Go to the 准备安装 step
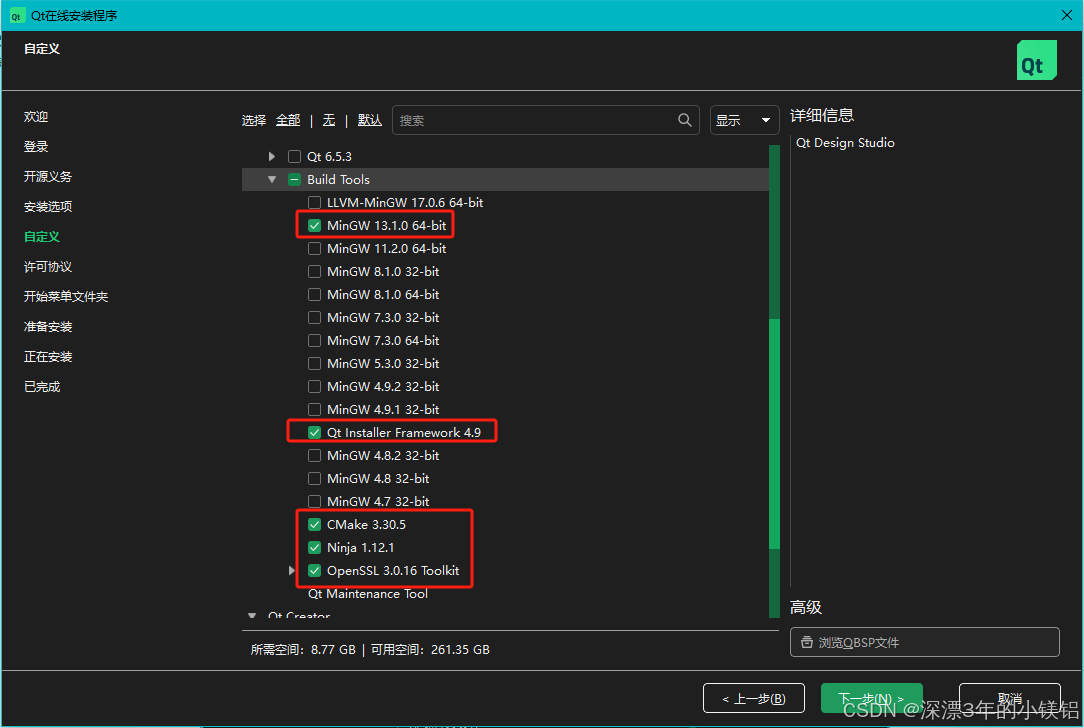The width and height of the screenshot is (1084, 728). click(x=48, y=326)
